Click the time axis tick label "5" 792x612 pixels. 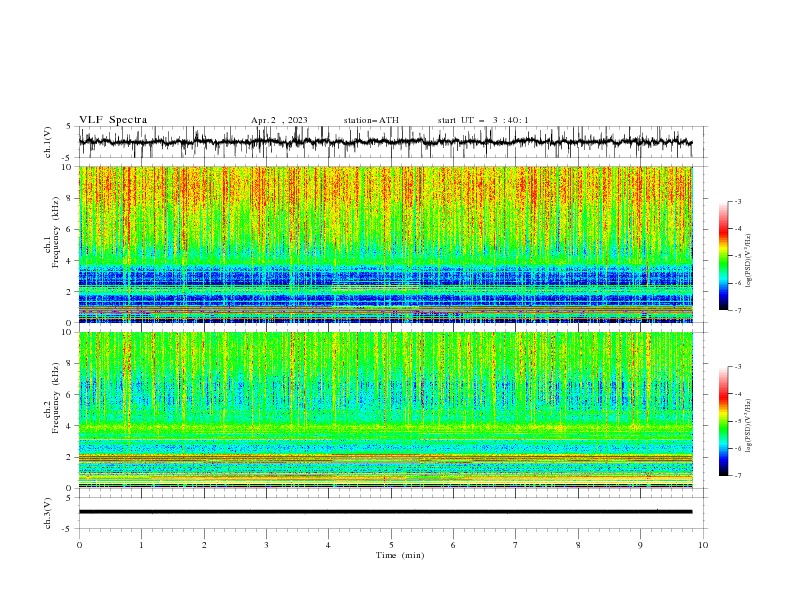click(x=391, y=545)
